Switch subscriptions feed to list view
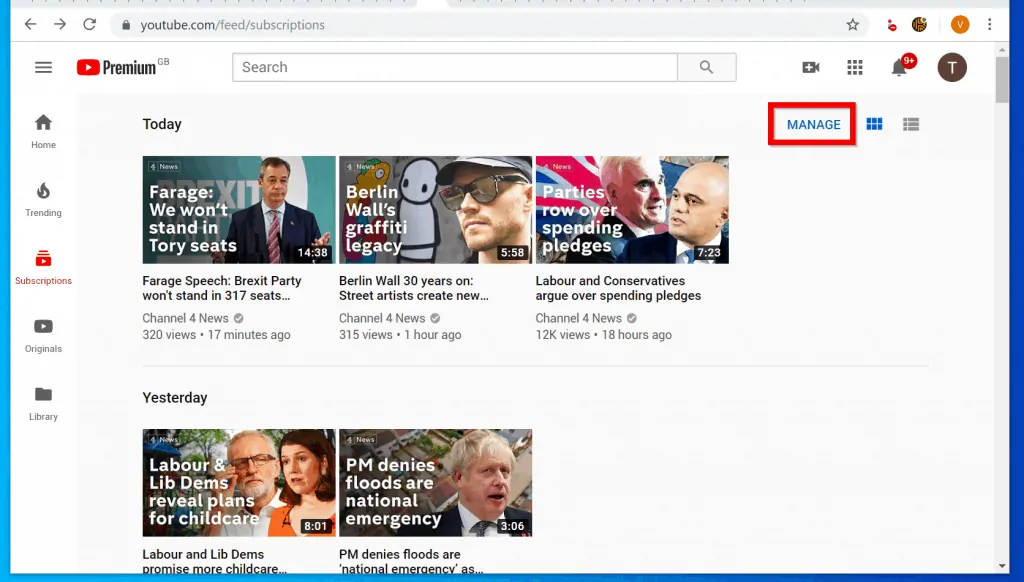Screen dimensions: 1024x582 point(910,124)
